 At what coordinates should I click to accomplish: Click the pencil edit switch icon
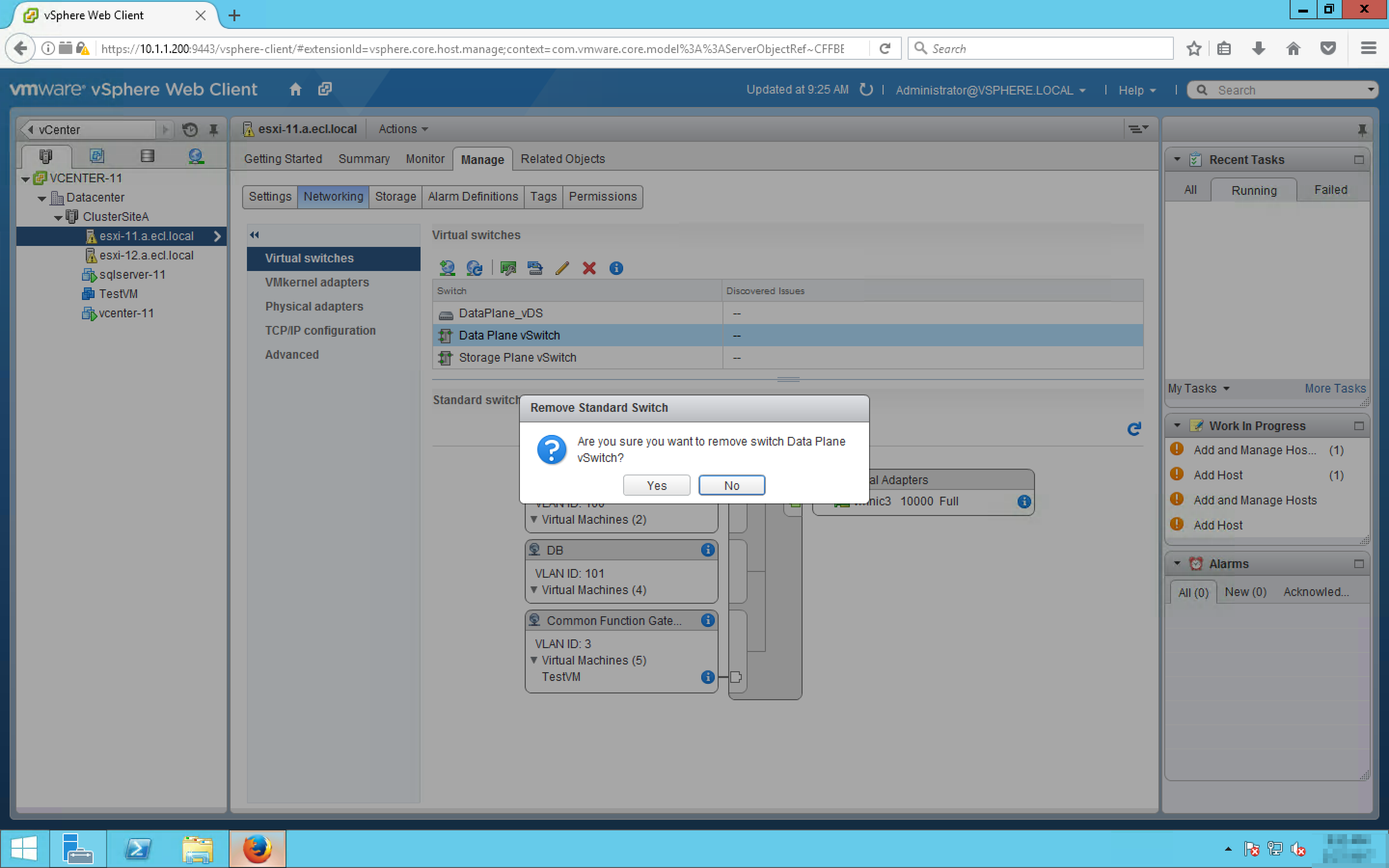click(562, 268)
